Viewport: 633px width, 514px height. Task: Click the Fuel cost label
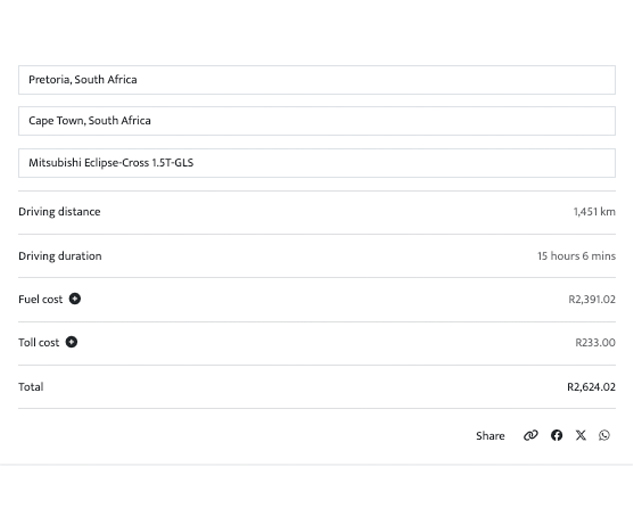click(x=40, y=299)
